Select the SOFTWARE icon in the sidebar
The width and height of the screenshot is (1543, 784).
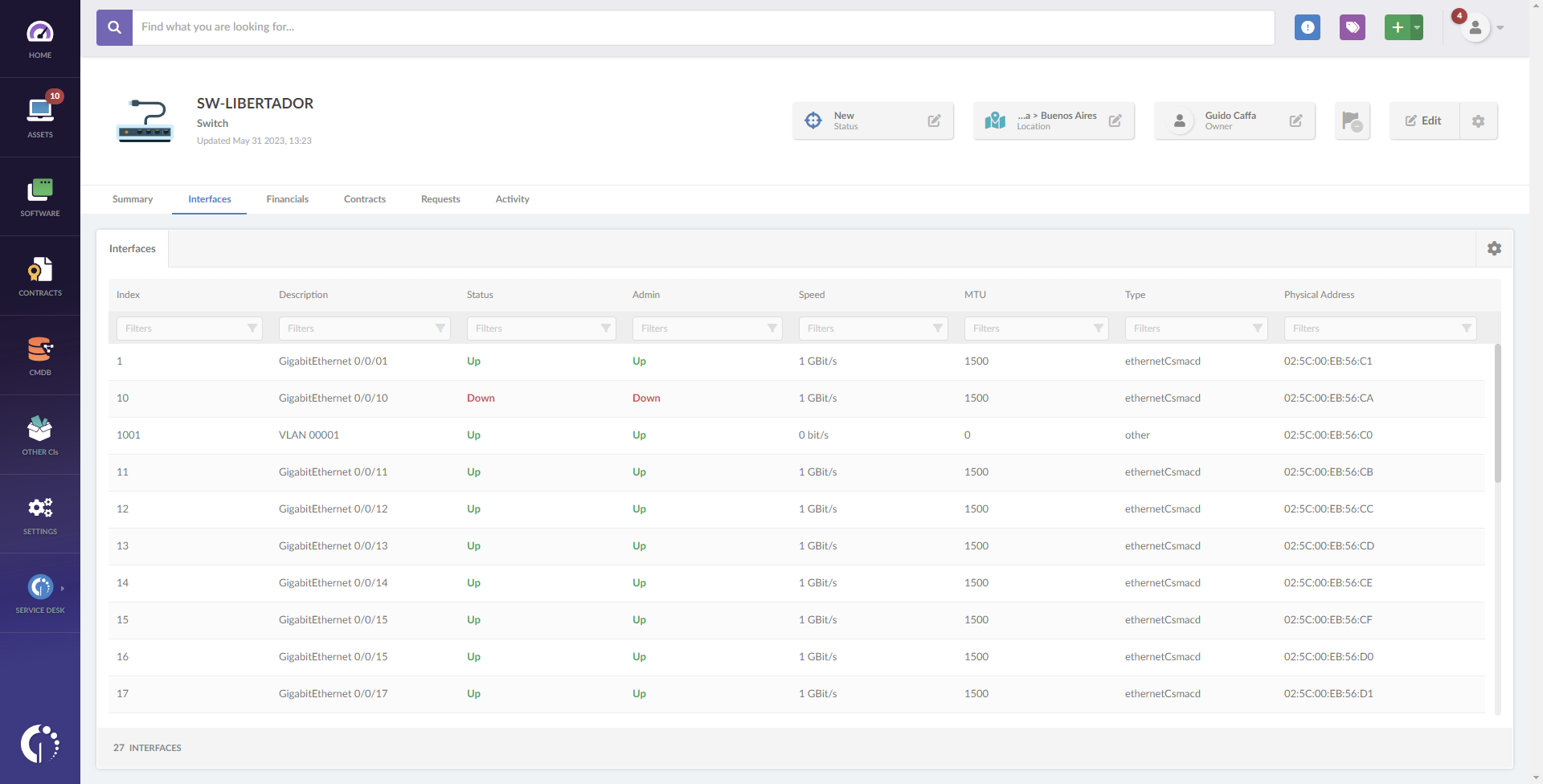point(40,195)
